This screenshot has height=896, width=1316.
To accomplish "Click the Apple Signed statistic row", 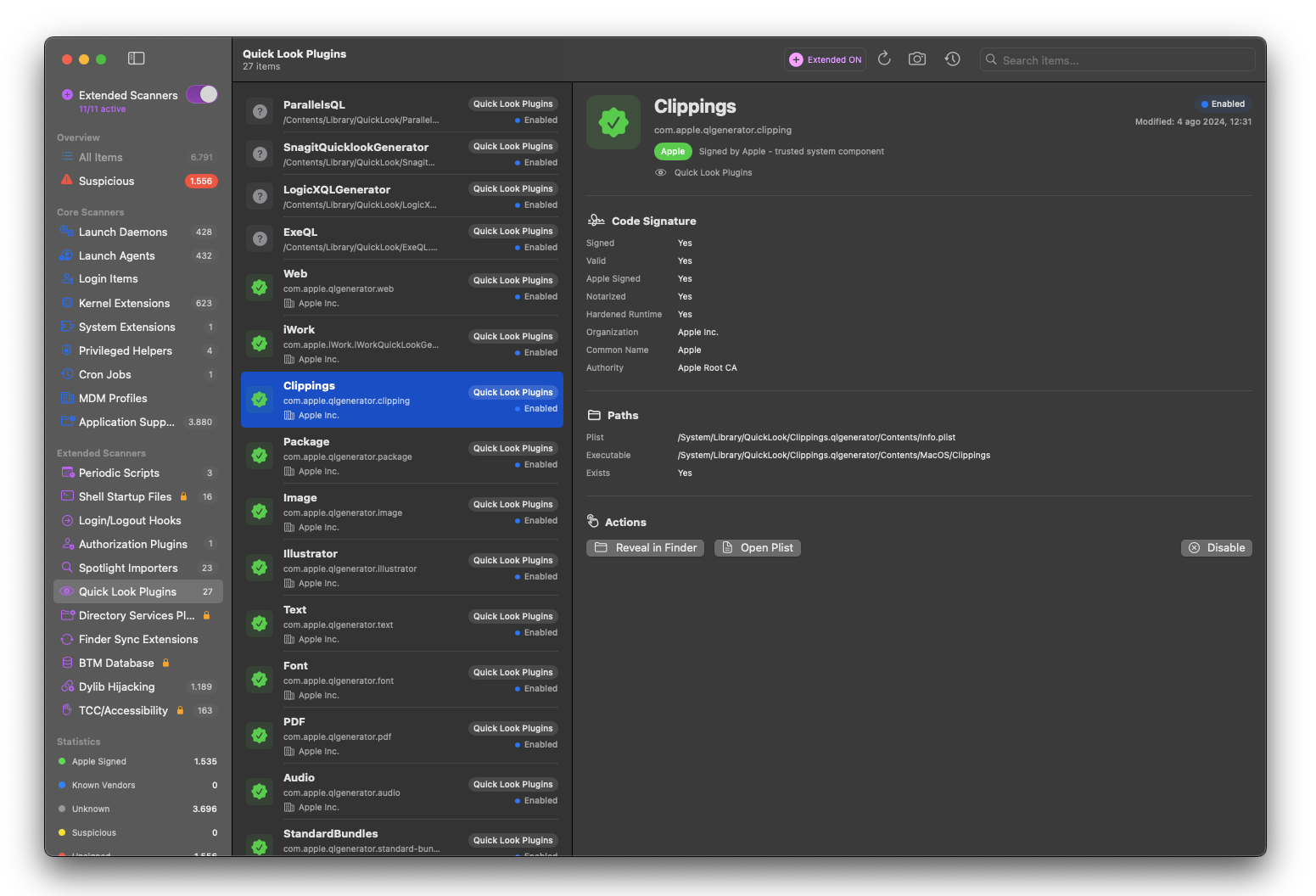I will coord(138,761).
